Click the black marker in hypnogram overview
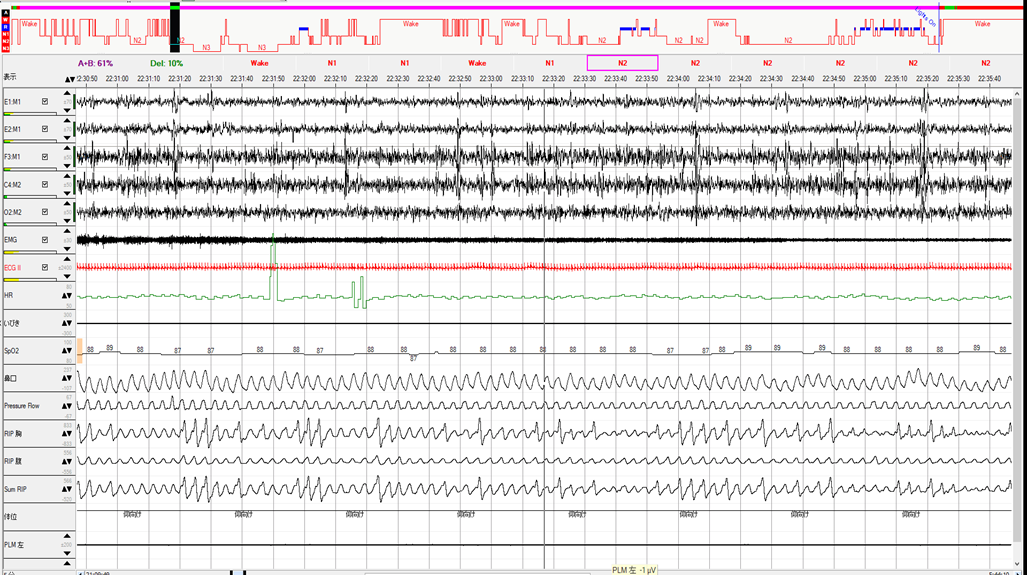 click(174, 27)
